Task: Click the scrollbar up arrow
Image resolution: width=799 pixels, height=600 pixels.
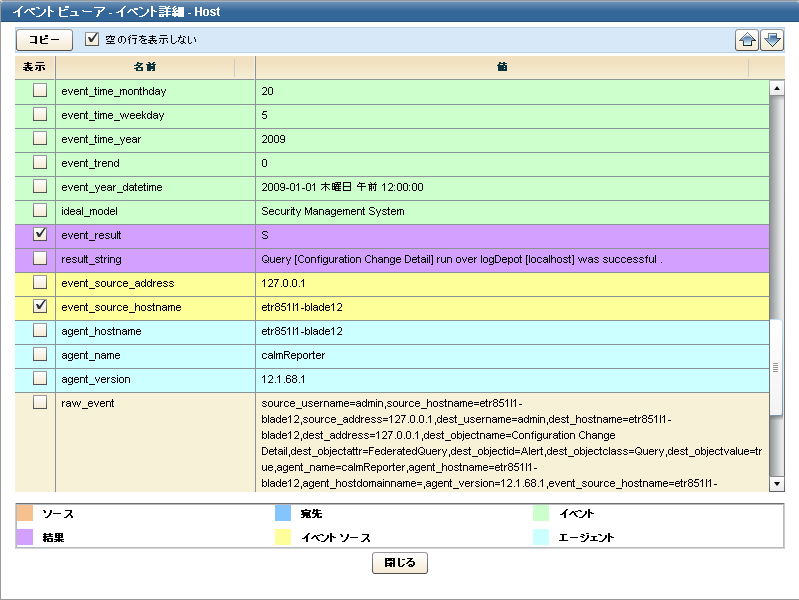Action: (x=776, y=88)
